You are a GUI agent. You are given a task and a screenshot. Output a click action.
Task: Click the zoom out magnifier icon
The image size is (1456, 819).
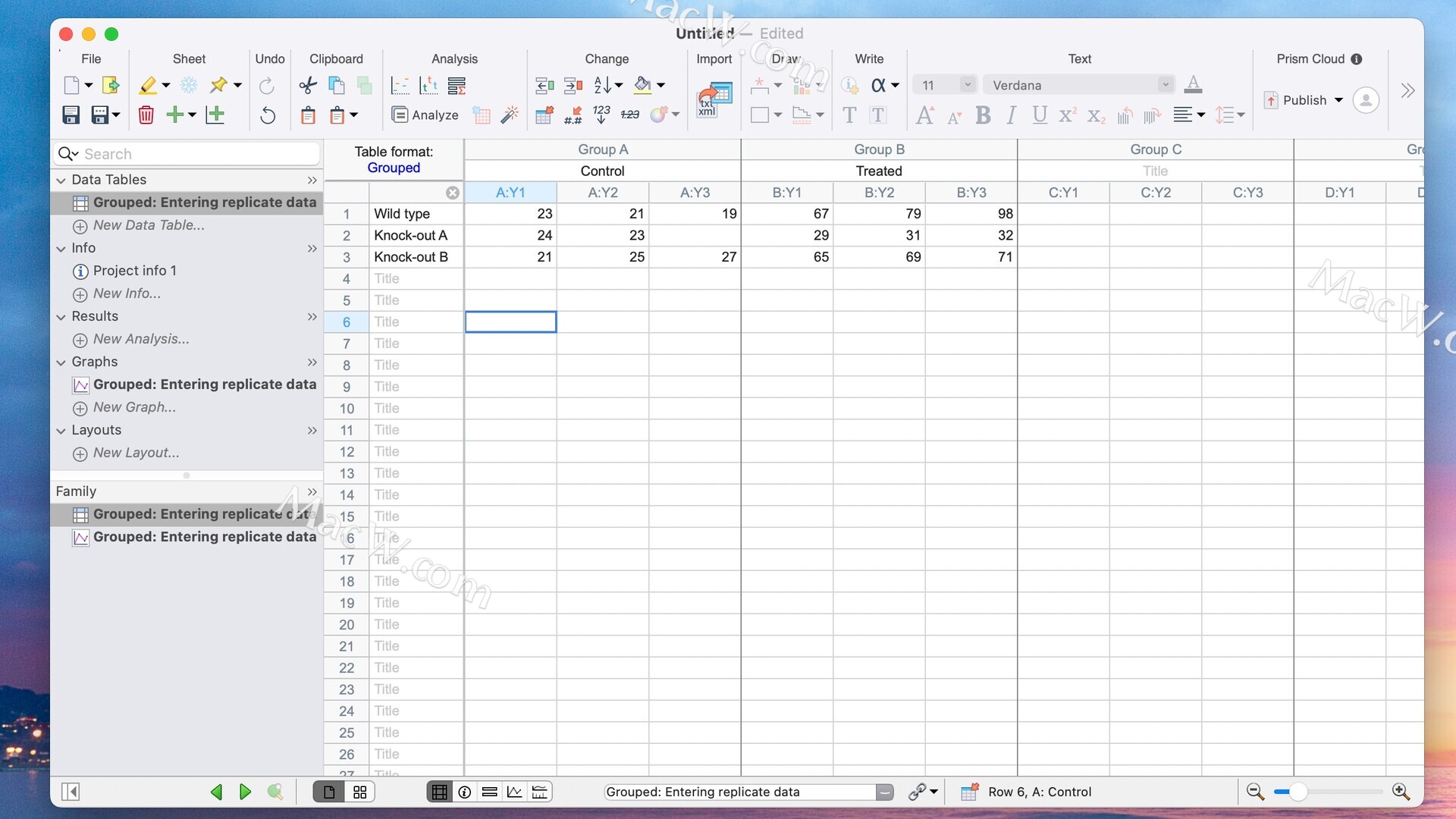1256,792
